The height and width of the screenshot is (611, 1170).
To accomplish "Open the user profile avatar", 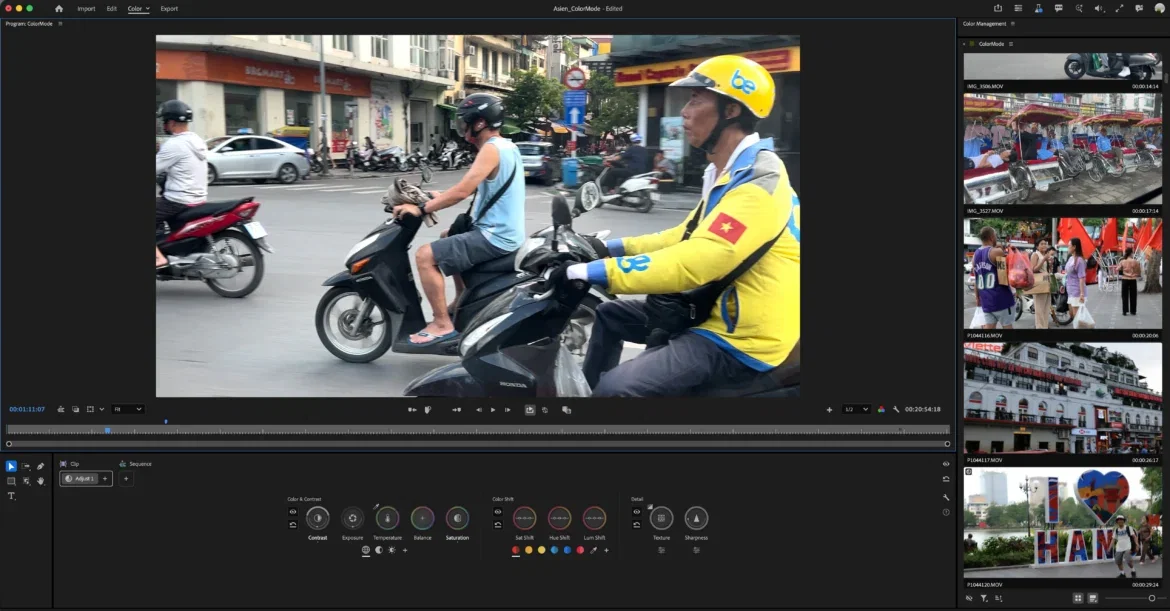I will 1160,8.
